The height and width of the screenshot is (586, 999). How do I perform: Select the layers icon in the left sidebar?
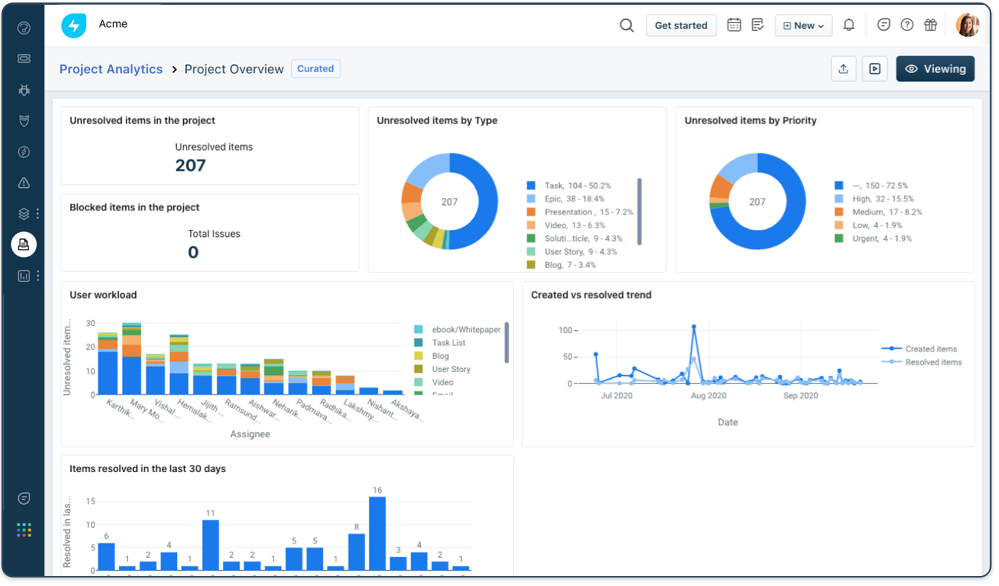click(x=23, y=213)
